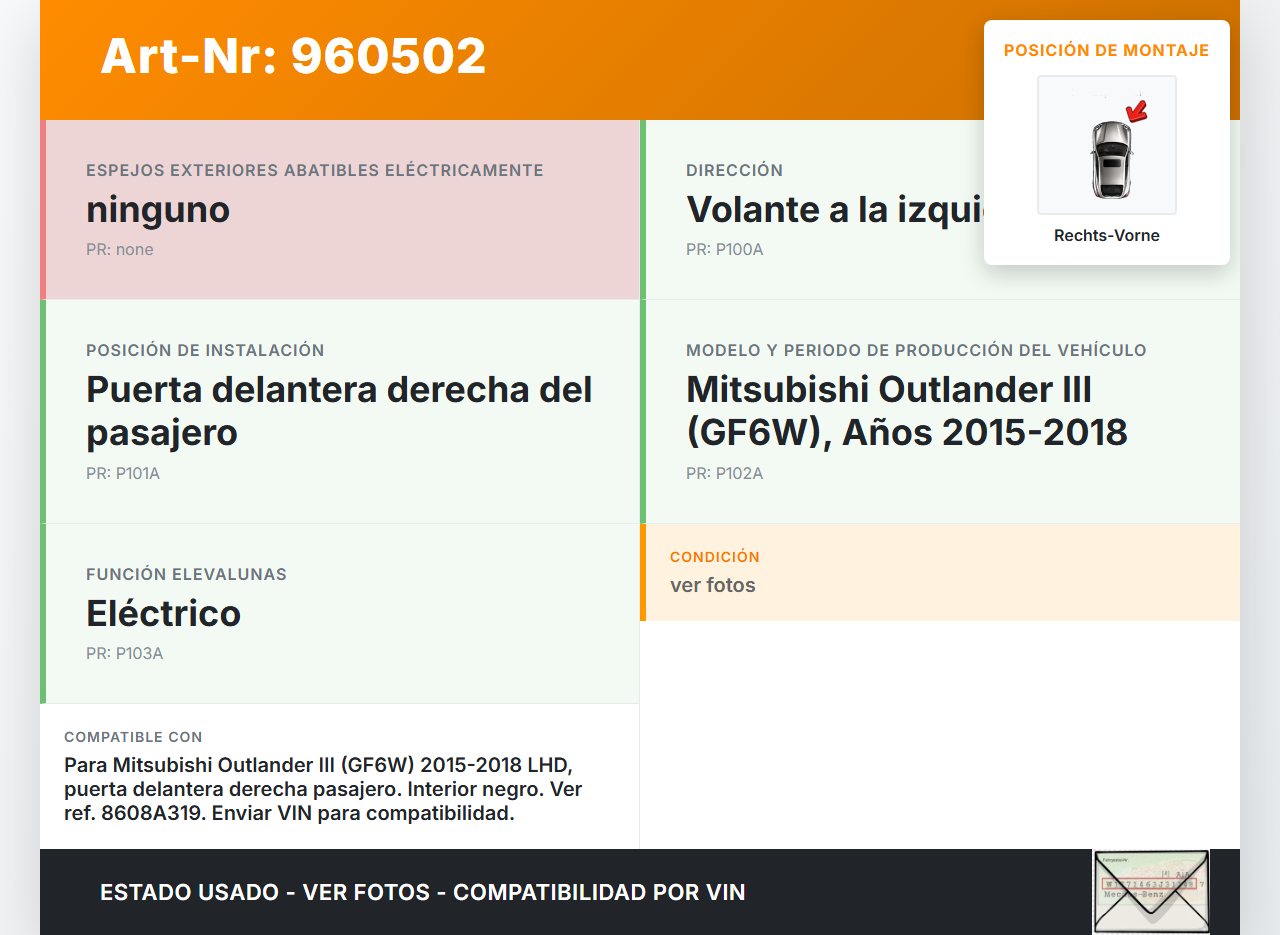
Task: Click the 'PR: P101A' code
Action: (x=123, y=473)
